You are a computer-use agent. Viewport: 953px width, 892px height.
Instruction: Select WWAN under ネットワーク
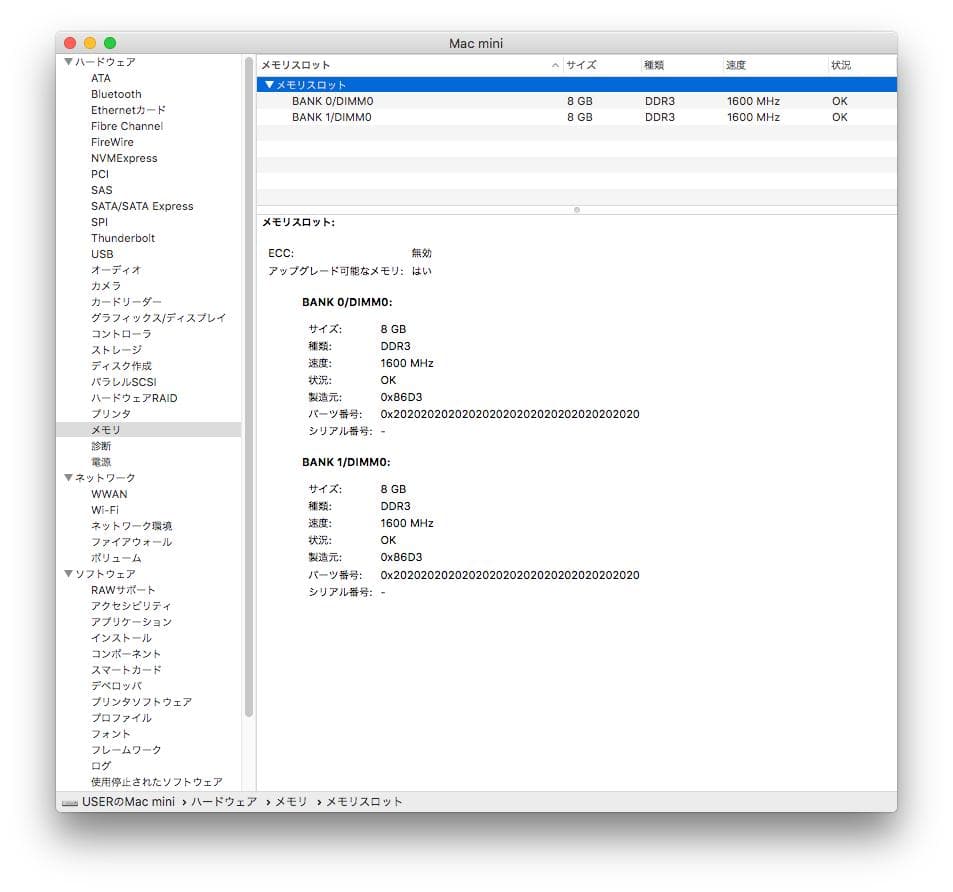(109, 494)
